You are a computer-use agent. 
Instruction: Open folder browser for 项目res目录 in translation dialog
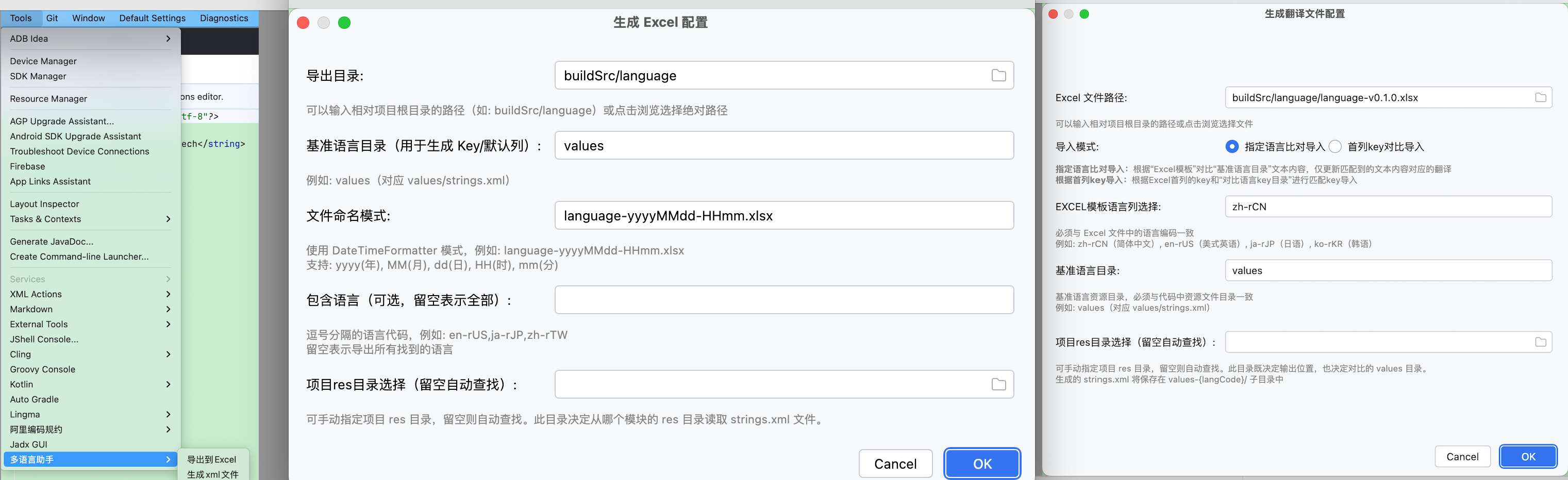pyautogui.click(x=1541, y=342)
